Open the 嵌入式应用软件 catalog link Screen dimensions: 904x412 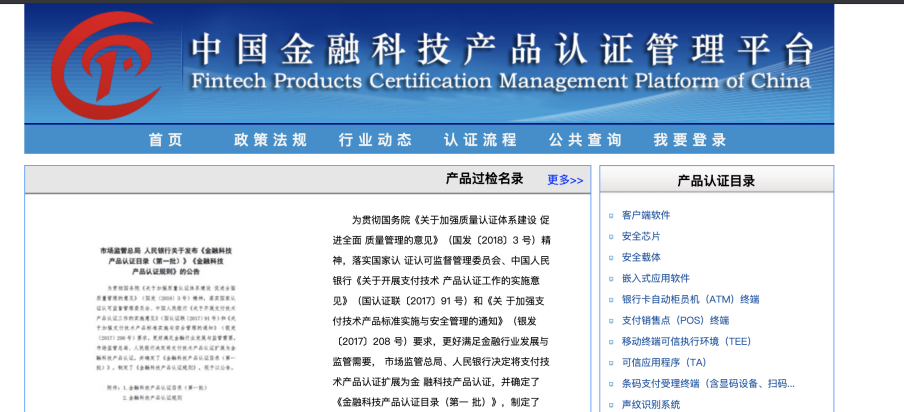656,278
